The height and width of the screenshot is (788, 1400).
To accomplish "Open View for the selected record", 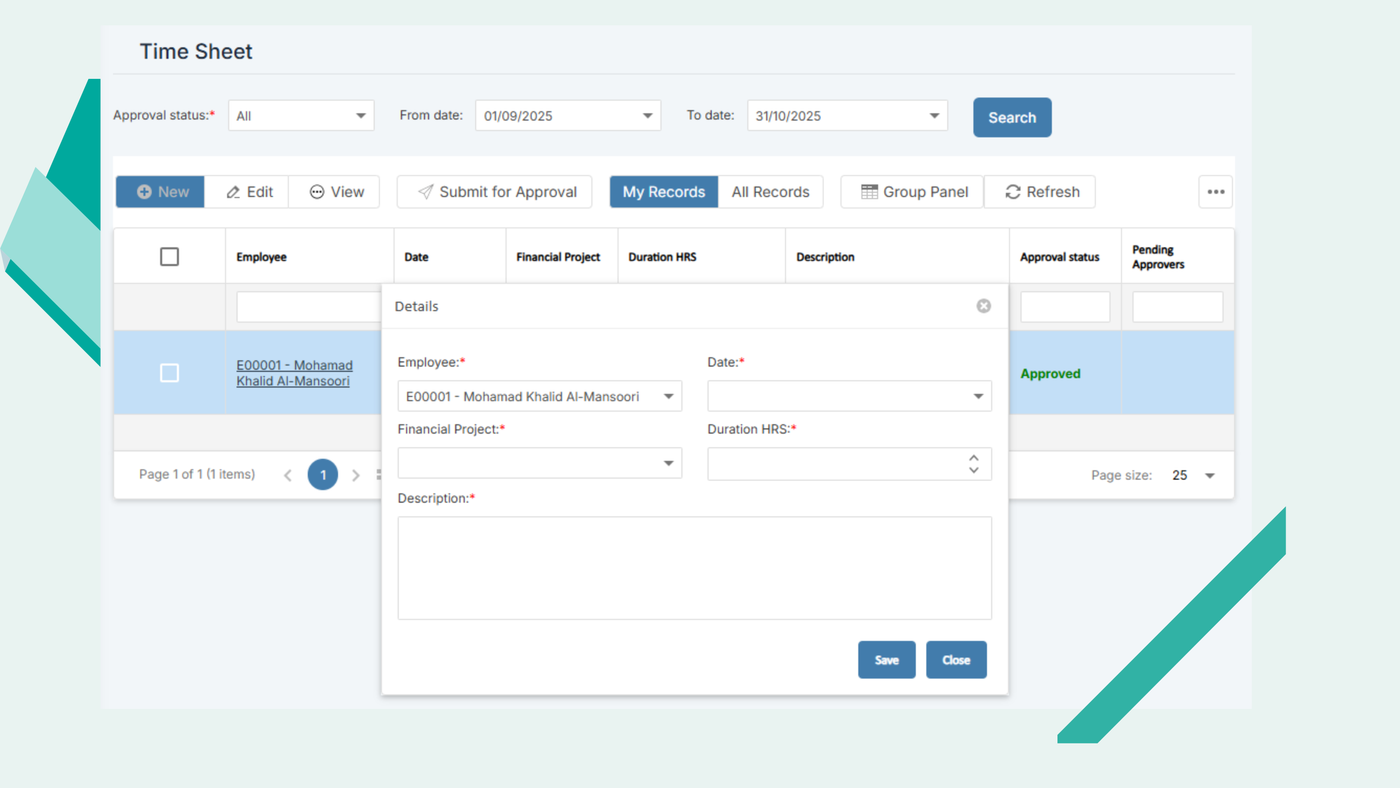I will pyautogui.click(x=335, y=192).
